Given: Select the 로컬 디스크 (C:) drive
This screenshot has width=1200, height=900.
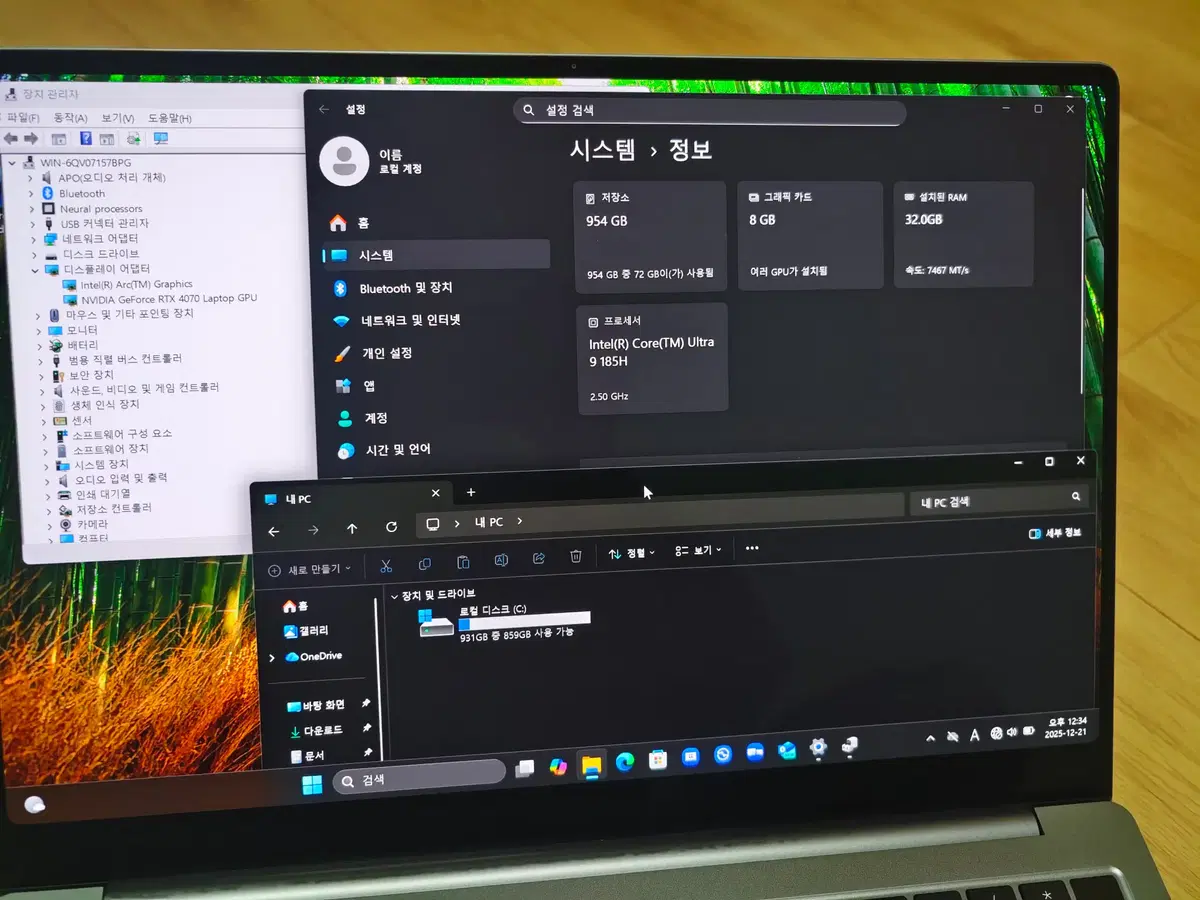Looking at the screenshot, I should click(505, 624).
